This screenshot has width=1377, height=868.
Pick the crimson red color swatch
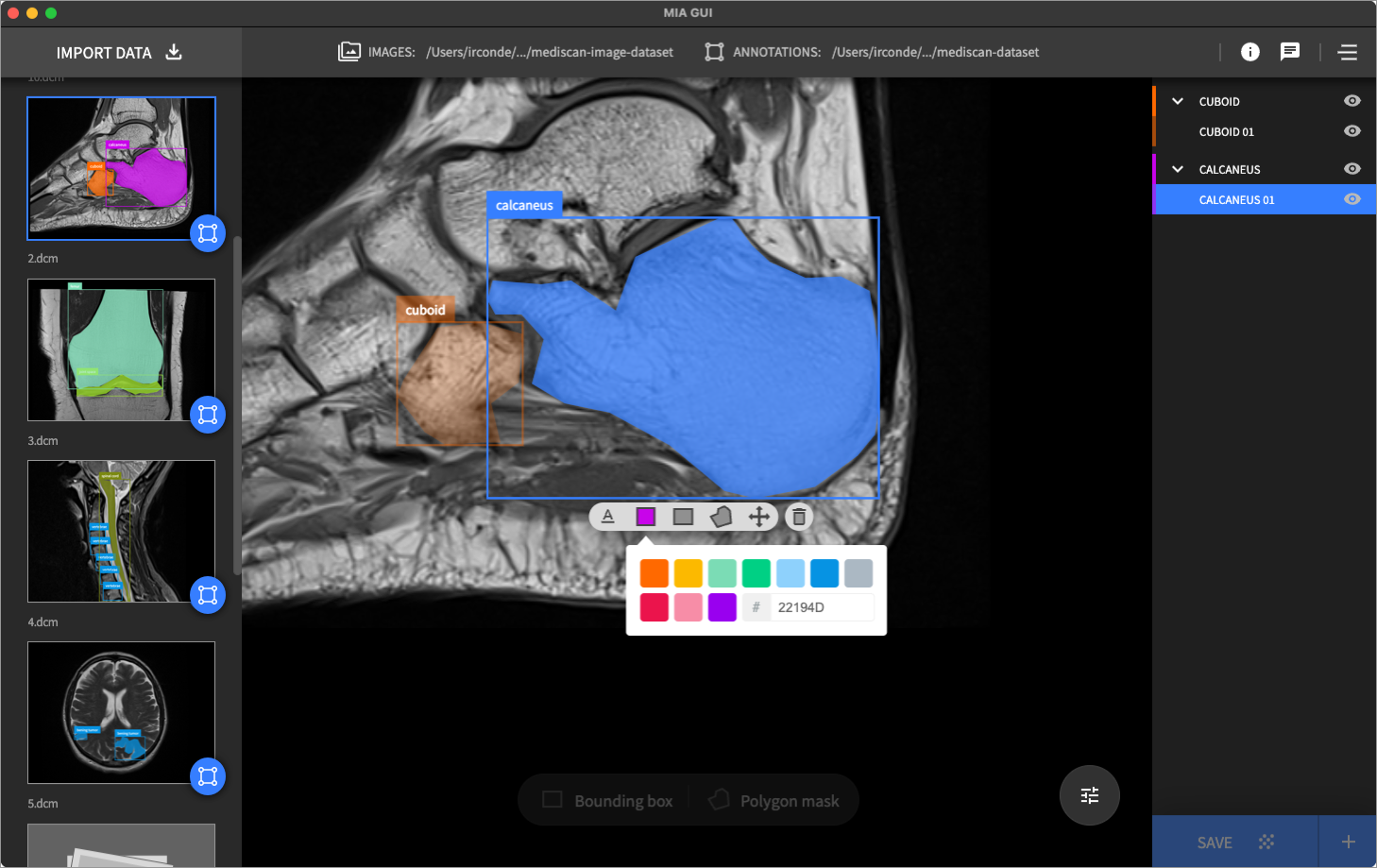(654, 607)
